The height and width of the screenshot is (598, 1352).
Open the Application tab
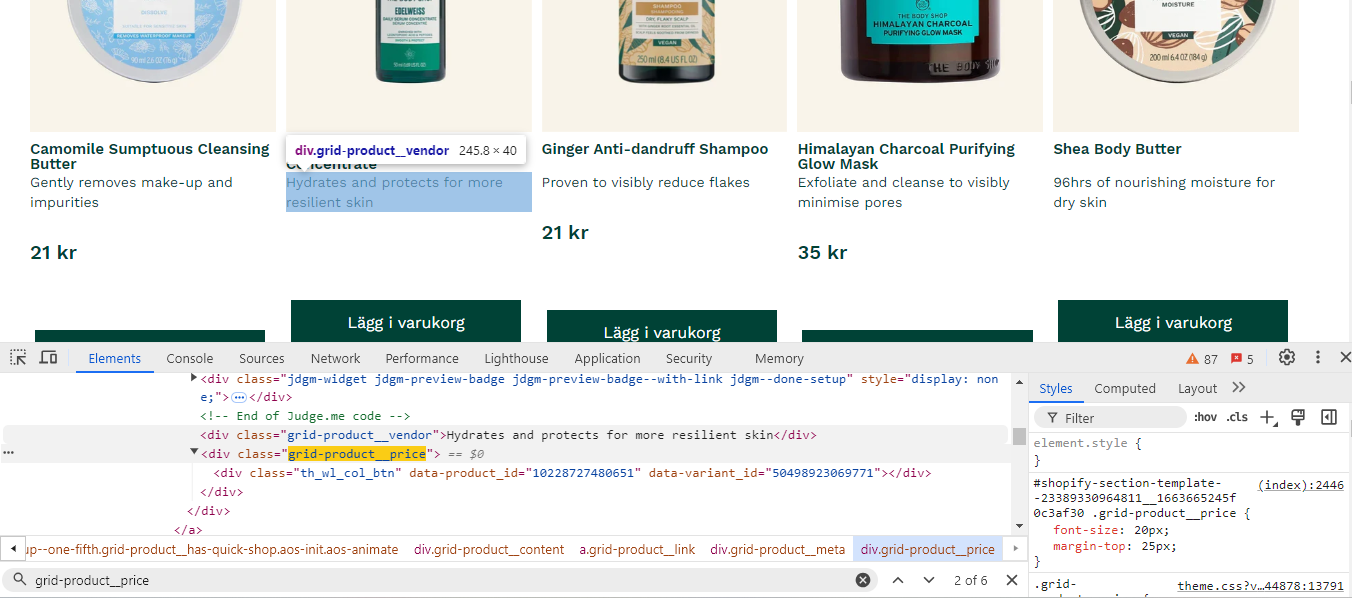click(607, 359)
